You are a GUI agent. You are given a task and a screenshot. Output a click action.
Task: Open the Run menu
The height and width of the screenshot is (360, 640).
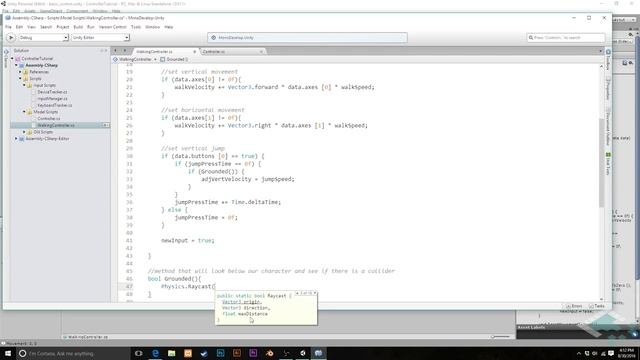point(91,27)
